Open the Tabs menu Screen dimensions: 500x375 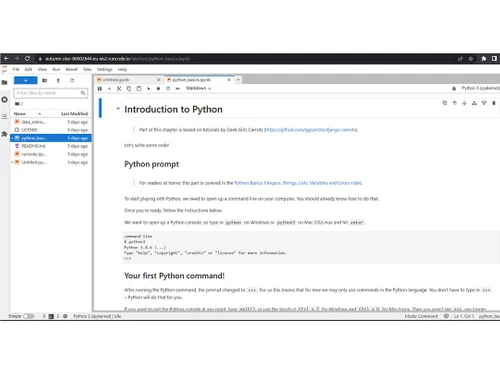point(87,69)
